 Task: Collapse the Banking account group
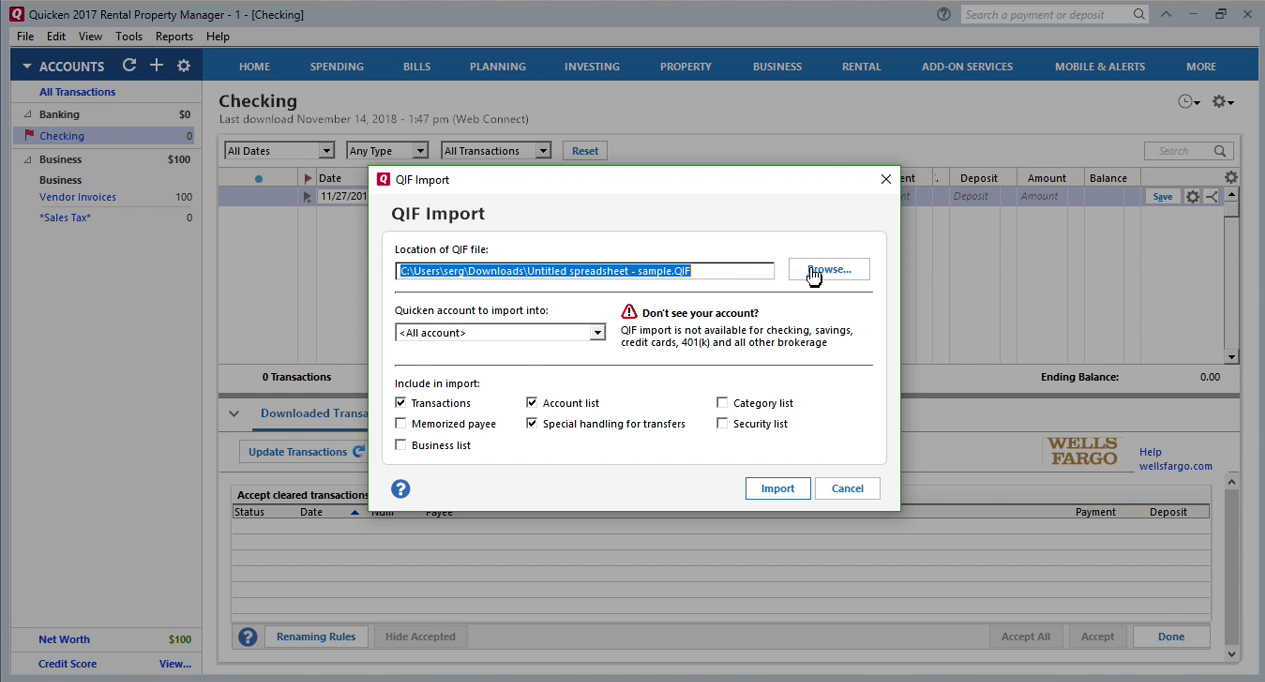point(28,115)
